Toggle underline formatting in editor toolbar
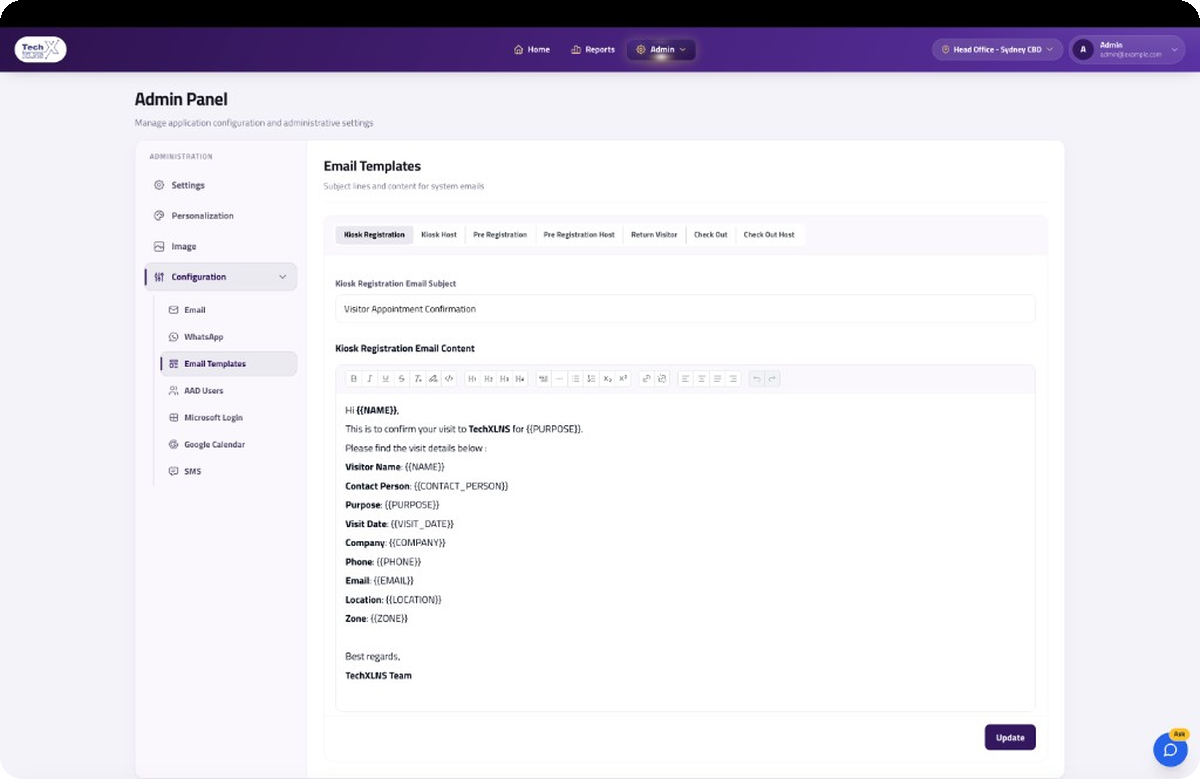Screen dimensions: 1200x779 pos(385,379)
